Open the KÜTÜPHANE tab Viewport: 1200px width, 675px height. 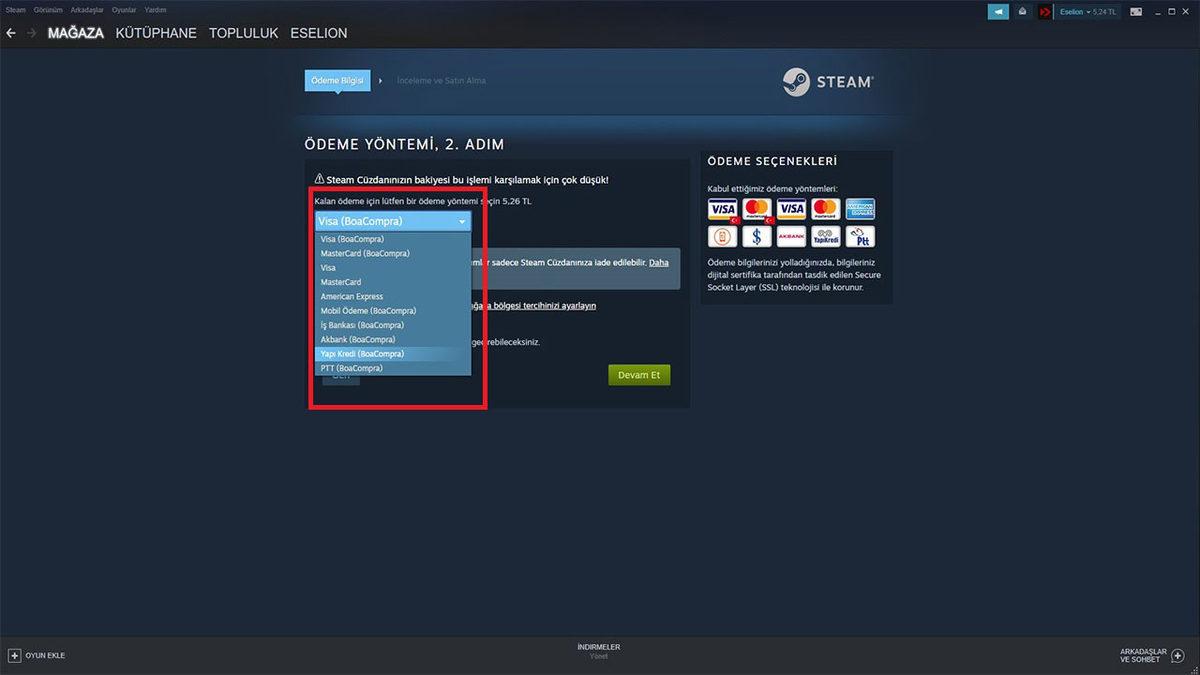(156, 33)
